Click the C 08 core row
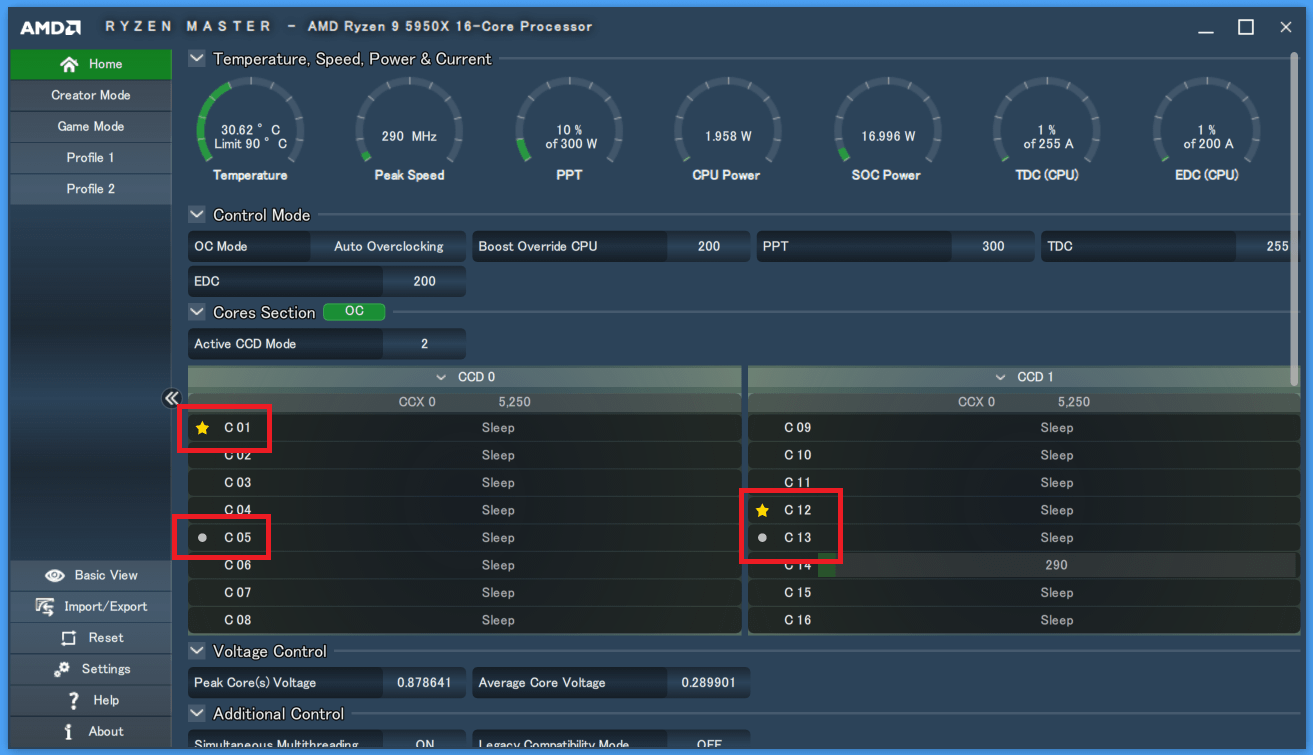The image size is (1313, 755). click(465, 620)
